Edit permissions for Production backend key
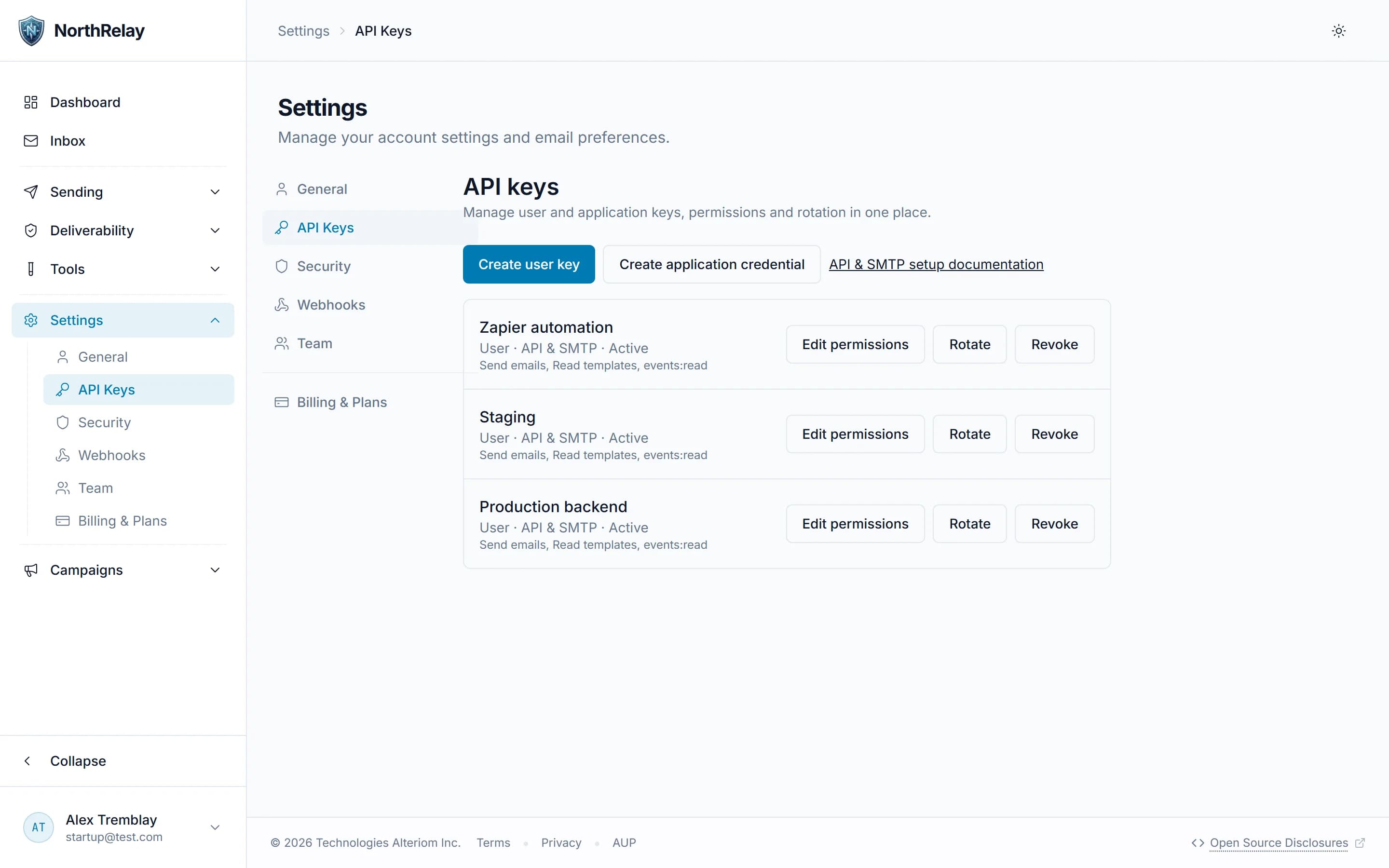 point(855,524)
